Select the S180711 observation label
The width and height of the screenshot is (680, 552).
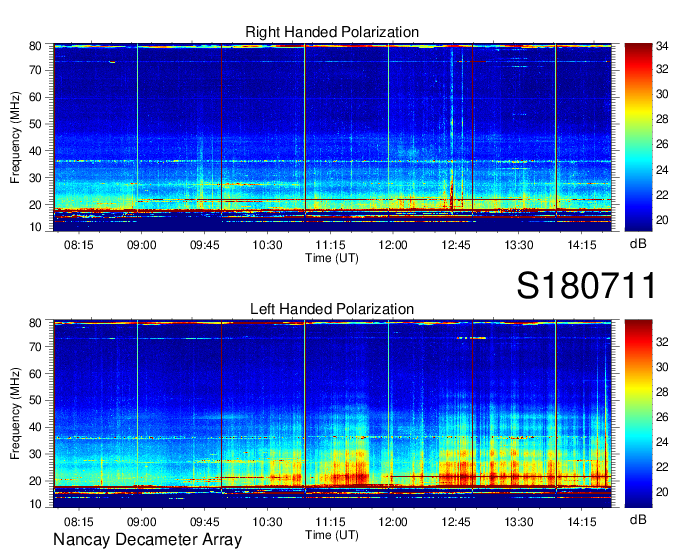pyautogui.click(x=587, y=286)
